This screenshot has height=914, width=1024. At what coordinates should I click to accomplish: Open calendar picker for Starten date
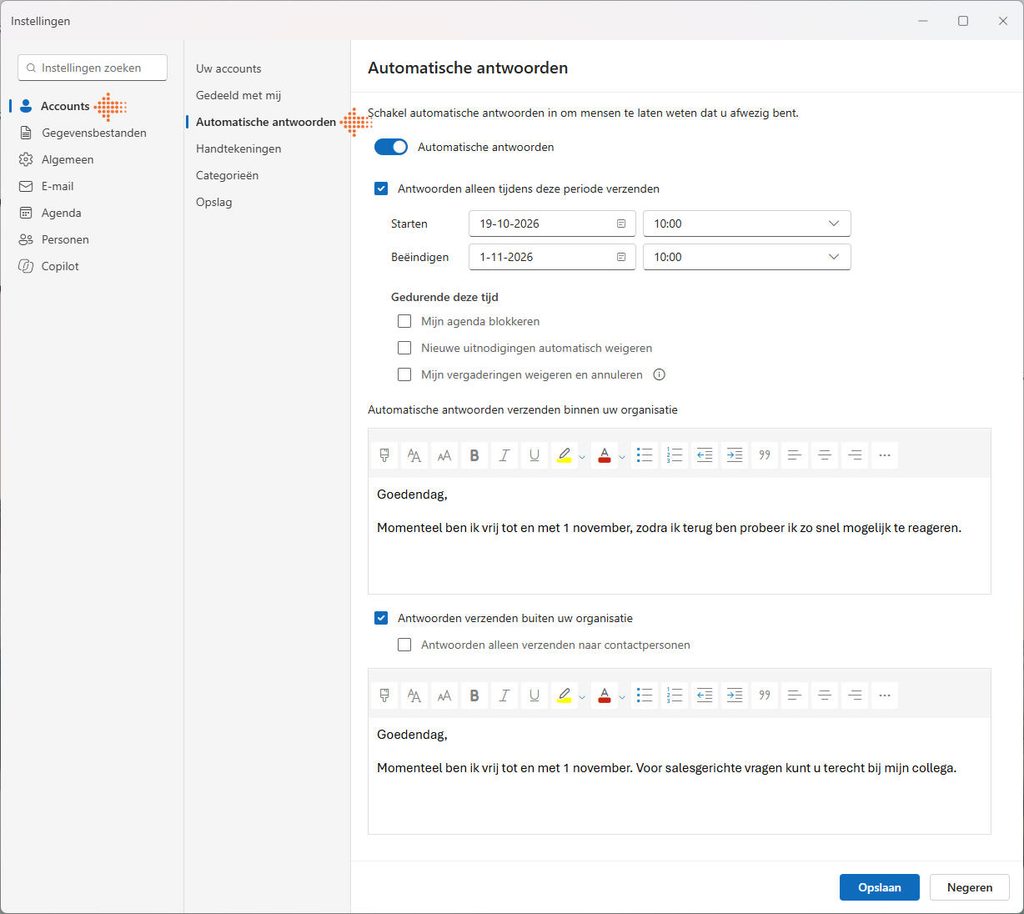(621, 224)
